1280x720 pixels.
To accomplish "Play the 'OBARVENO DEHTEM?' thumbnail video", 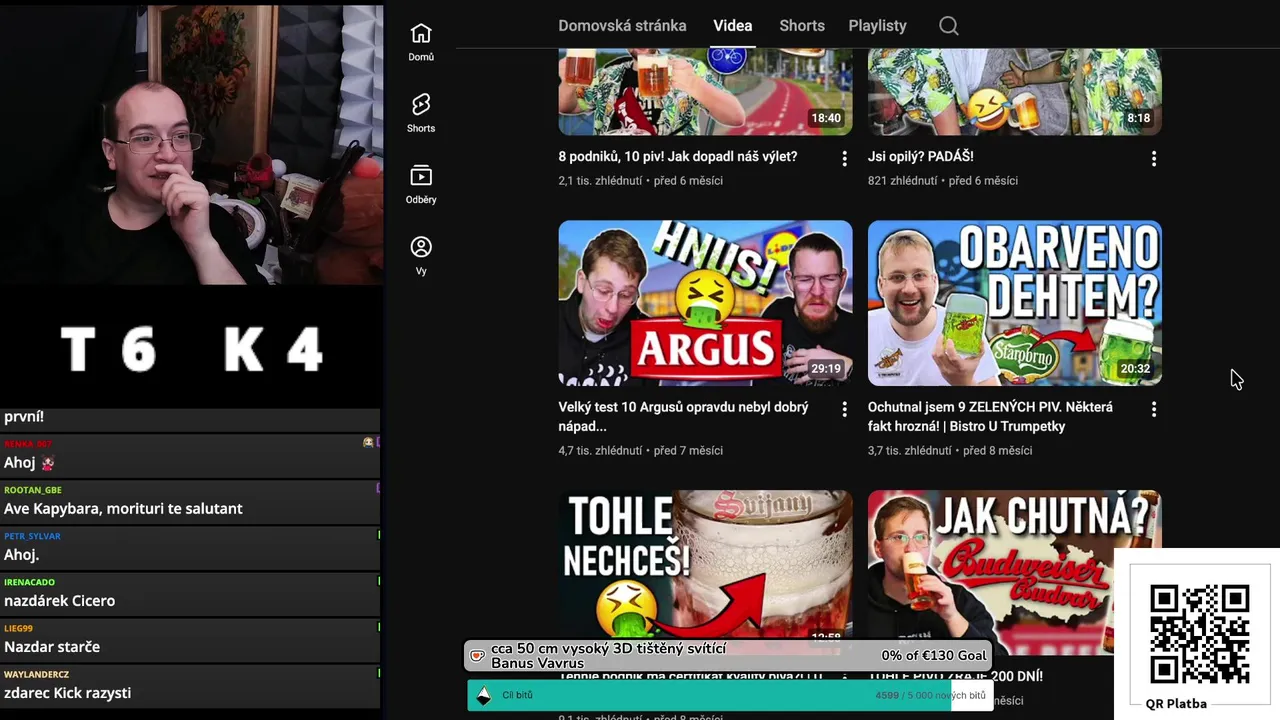I will coord(1015,303).
